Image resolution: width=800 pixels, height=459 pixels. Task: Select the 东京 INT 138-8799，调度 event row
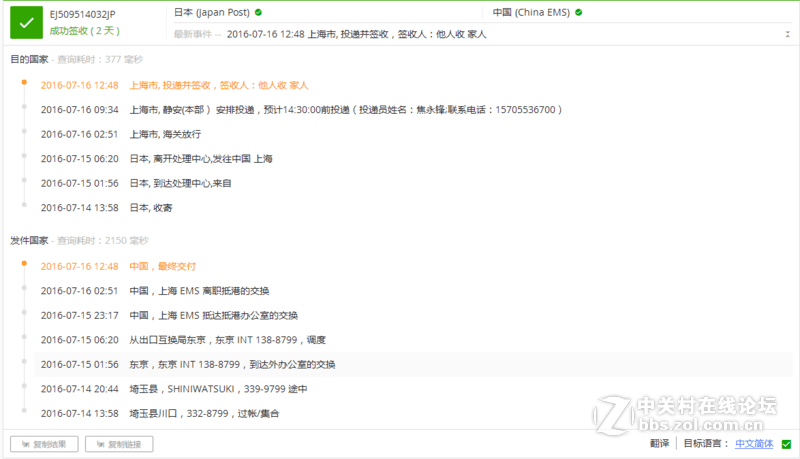click(x=413, y=340)
